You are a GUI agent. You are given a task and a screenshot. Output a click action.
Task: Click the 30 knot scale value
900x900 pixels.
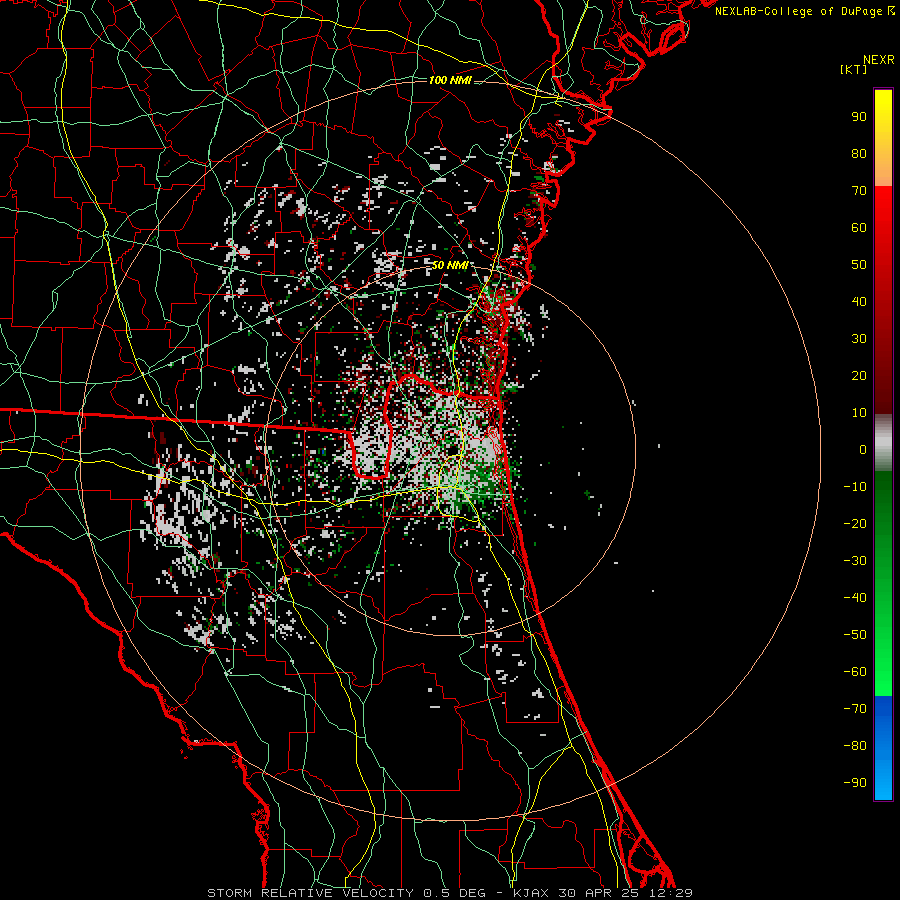coord(859,339)
